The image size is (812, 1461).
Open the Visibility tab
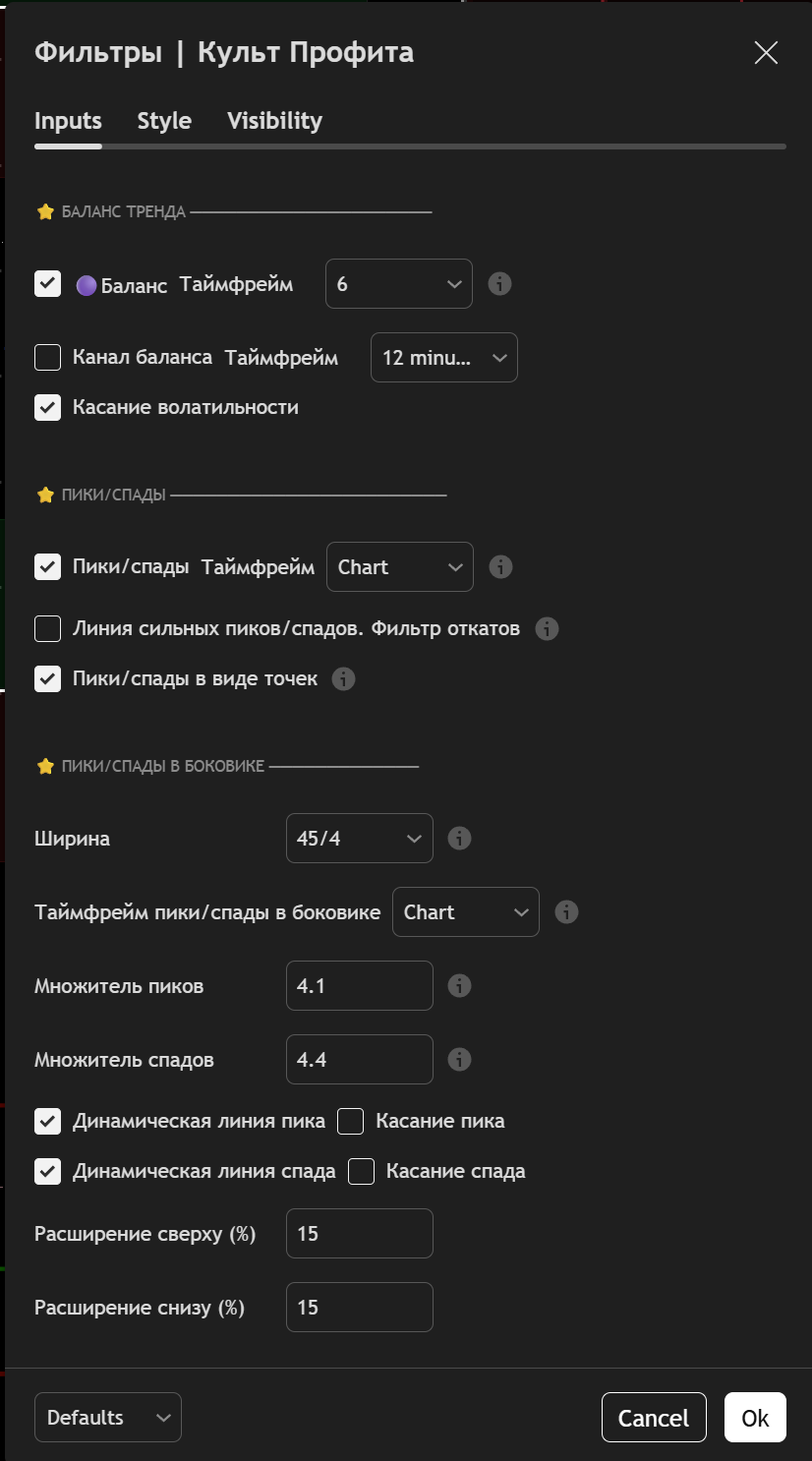(274, 121)
